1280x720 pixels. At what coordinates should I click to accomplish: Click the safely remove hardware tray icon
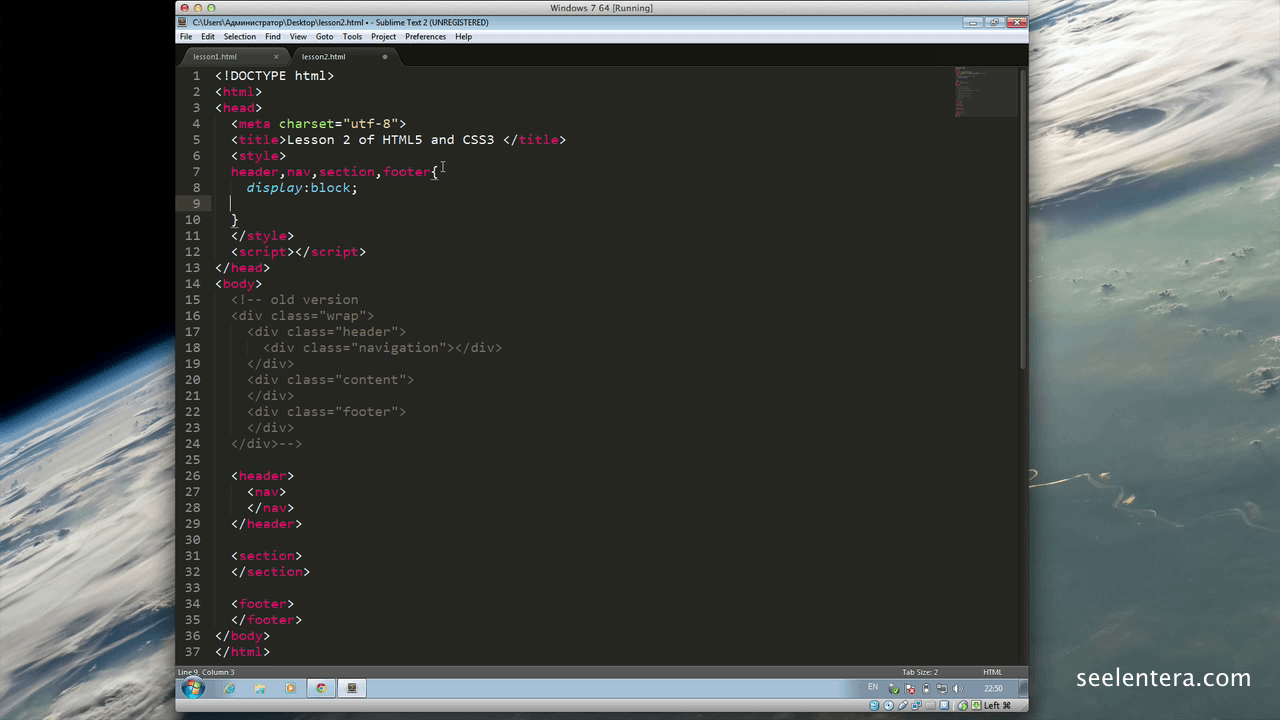click(x=894, y=689)
